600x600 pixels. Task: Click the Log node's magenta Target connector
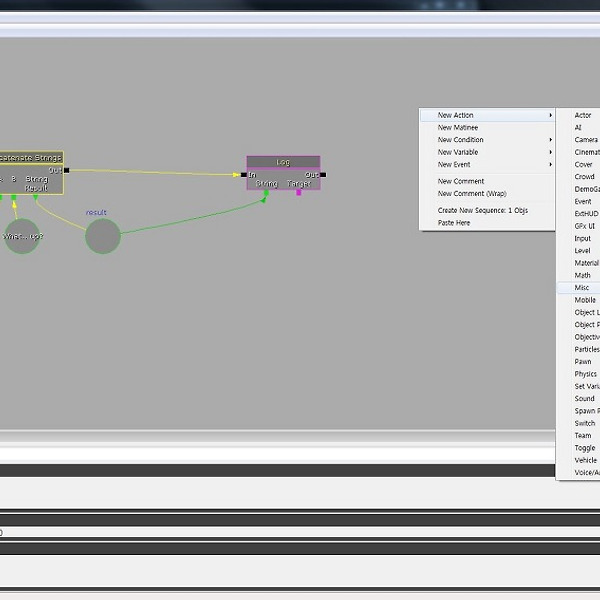click(298, 192)
